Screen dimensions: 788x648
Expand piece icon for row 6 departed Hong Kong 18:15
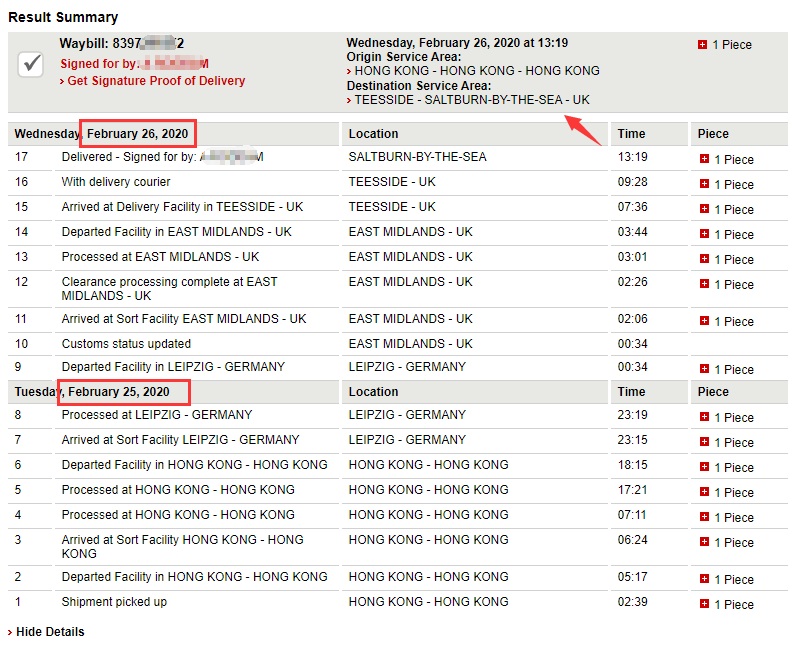[704, 467]
